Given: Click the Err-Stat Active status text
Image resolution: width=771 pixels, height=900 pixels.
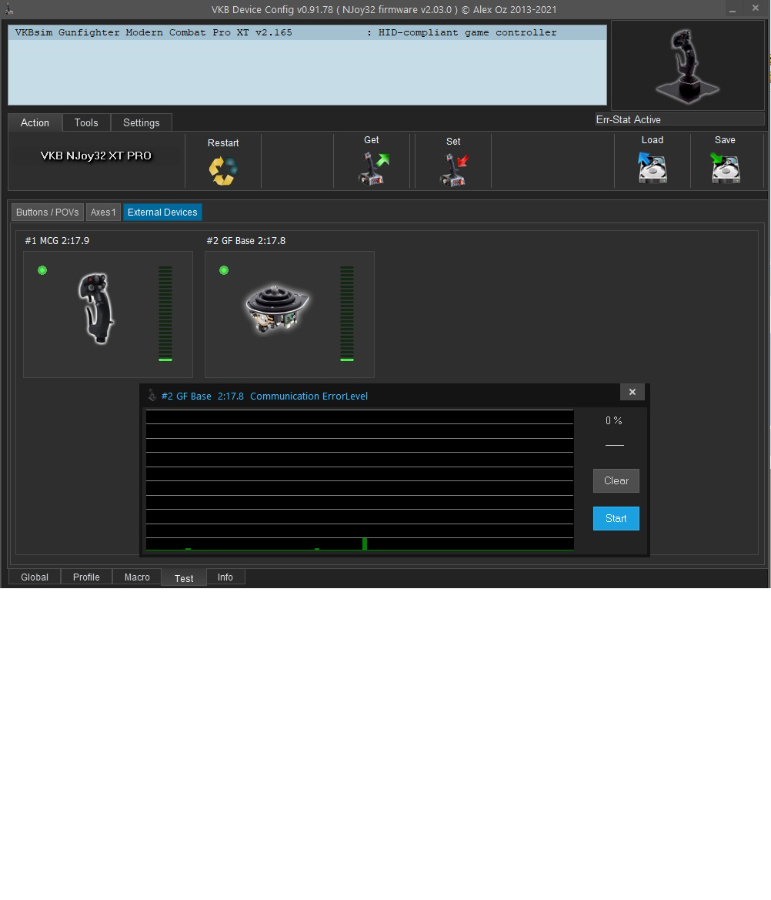Looking at the screenshot, I should (x=628, y=119).
